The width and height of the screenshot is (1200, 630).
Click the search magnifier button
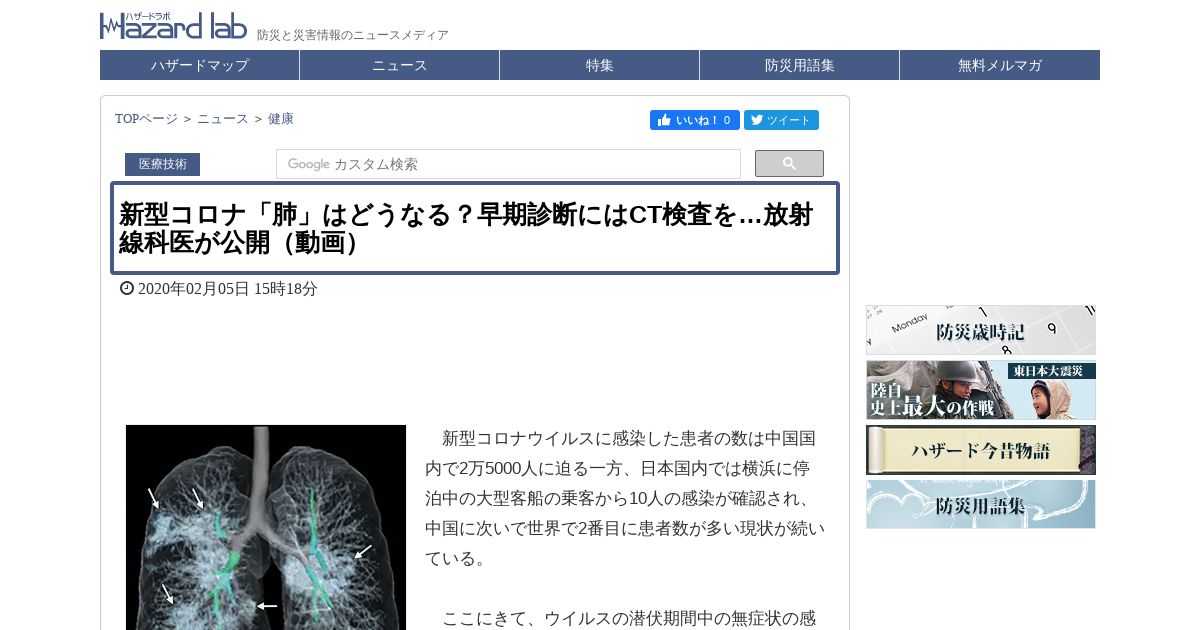tap(789, 164)
